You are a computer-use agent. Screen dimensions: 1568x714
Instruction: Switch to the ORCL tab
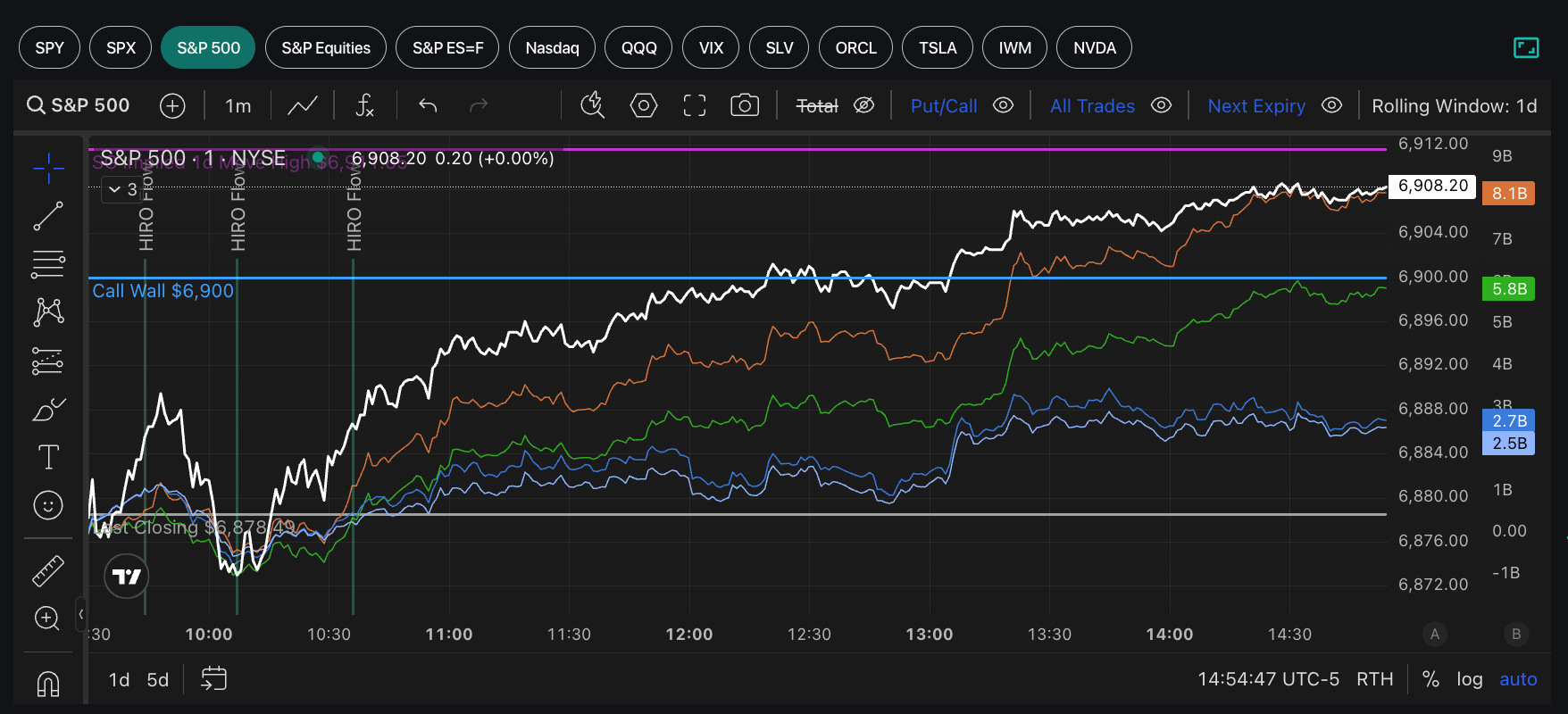(856, 47)
